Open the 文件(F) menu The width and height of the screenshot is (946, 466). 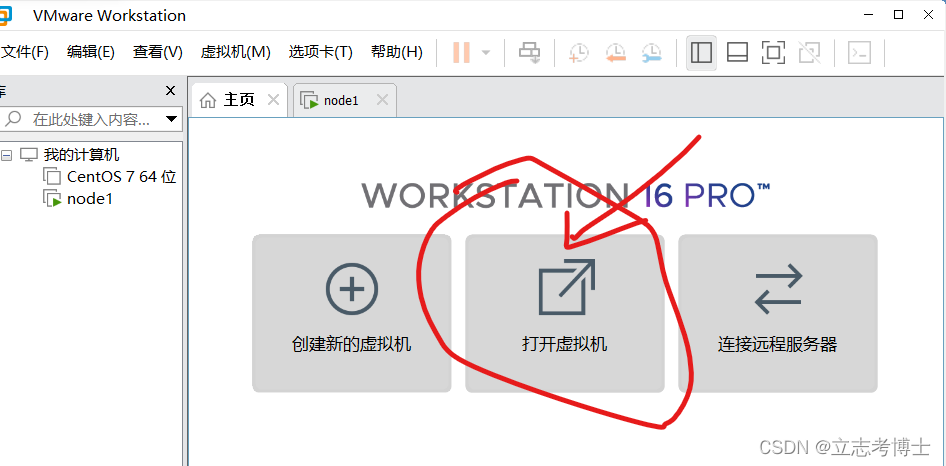click(24, 52)
